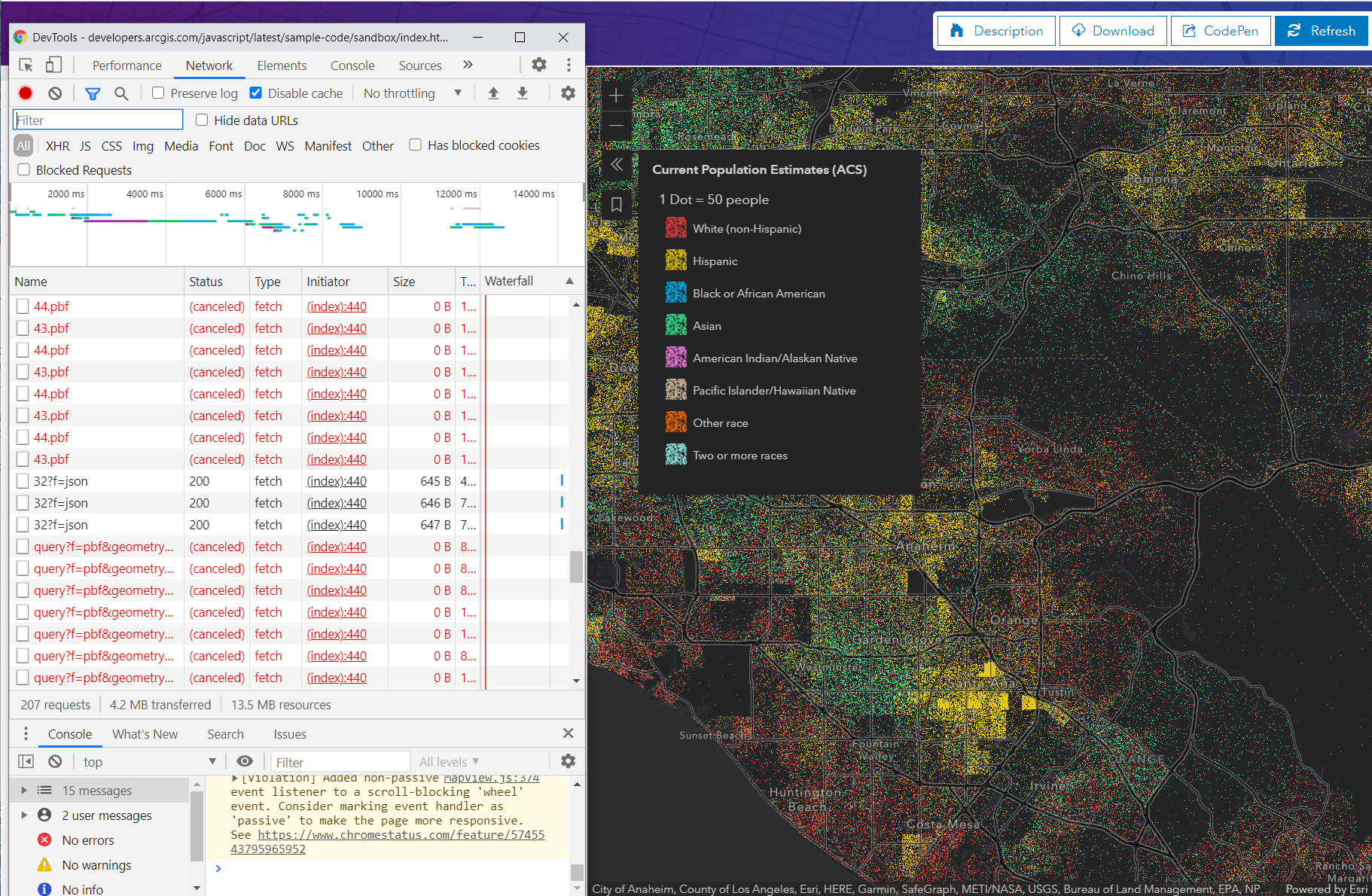Toggle the network filter funnel icon
The image size is (1372, 896).
93,93
